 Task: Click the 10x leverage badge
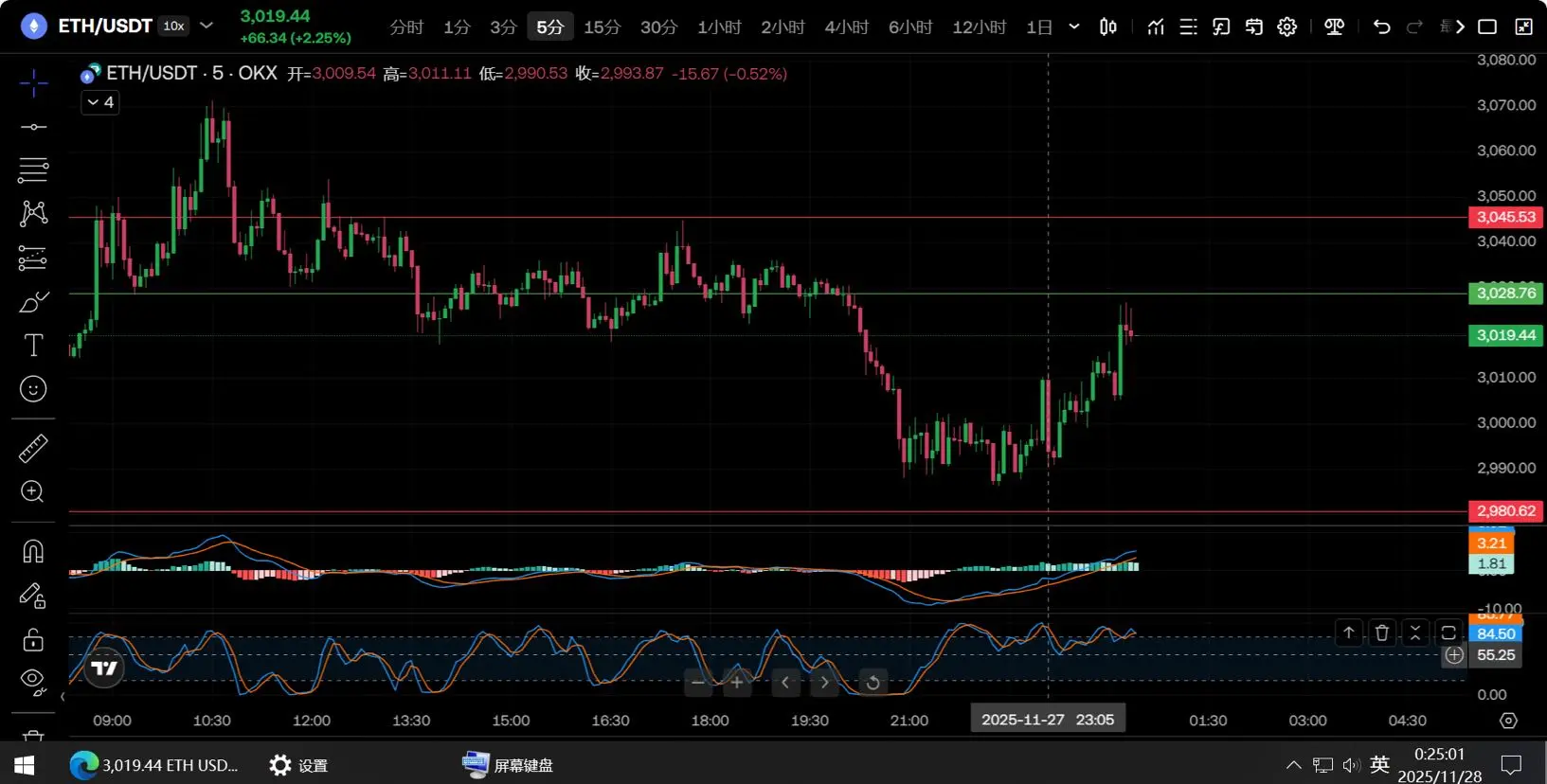click(173, 26)
